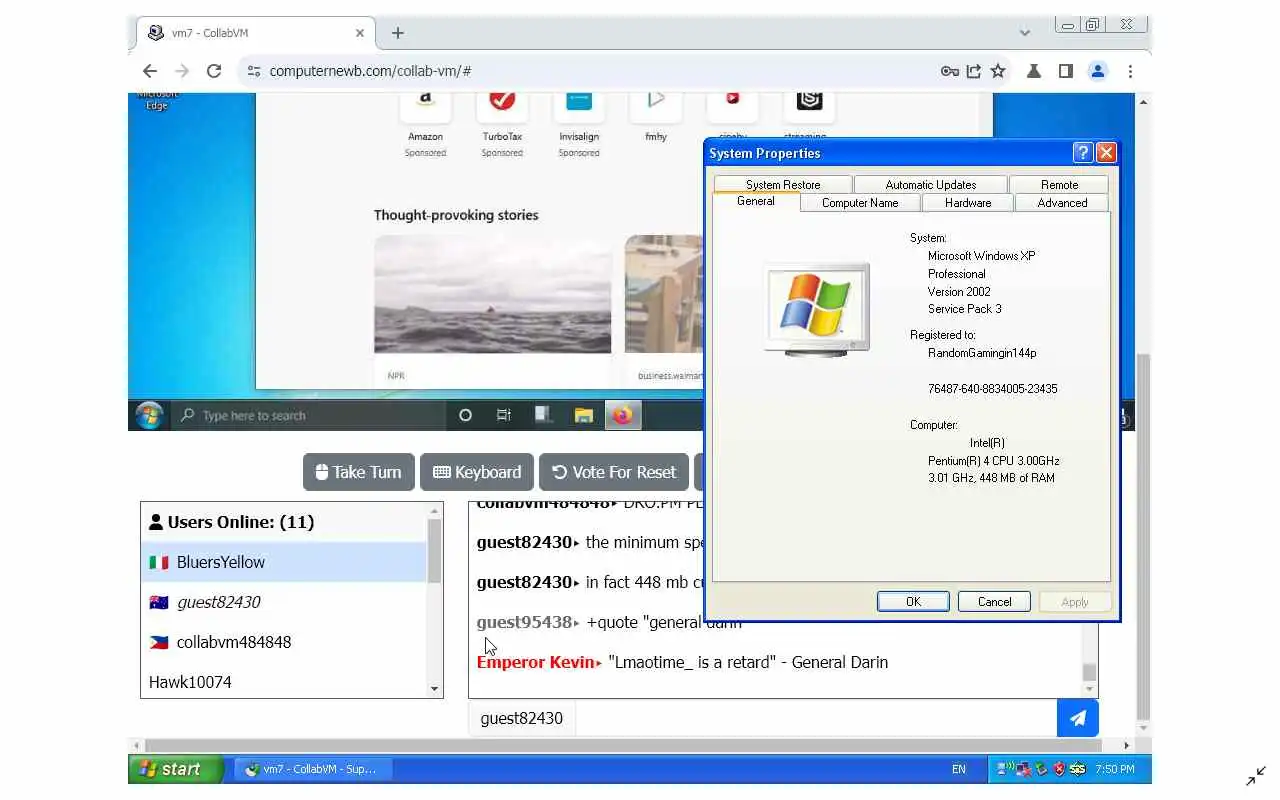Click the address bar URL field
The image size is (1280, 800).
coord(600,71)
